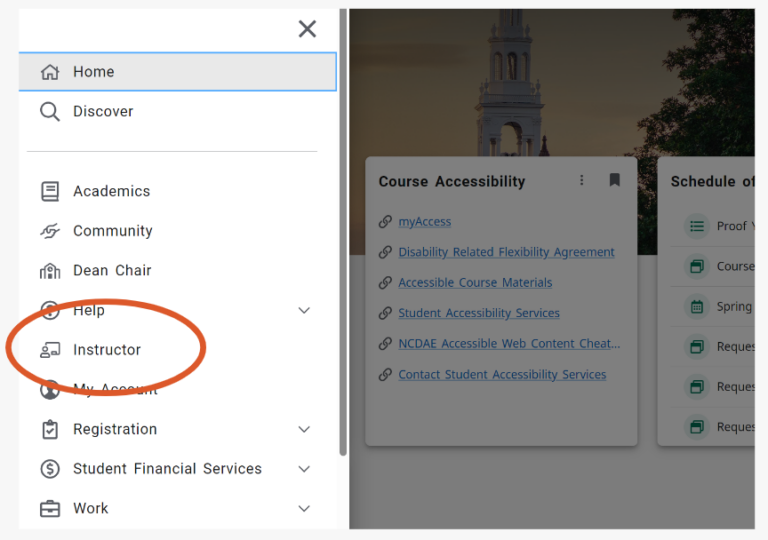Click the Home house icon
Image resolution: width=768 pixels, height=540 pixels.
(50, 72)
